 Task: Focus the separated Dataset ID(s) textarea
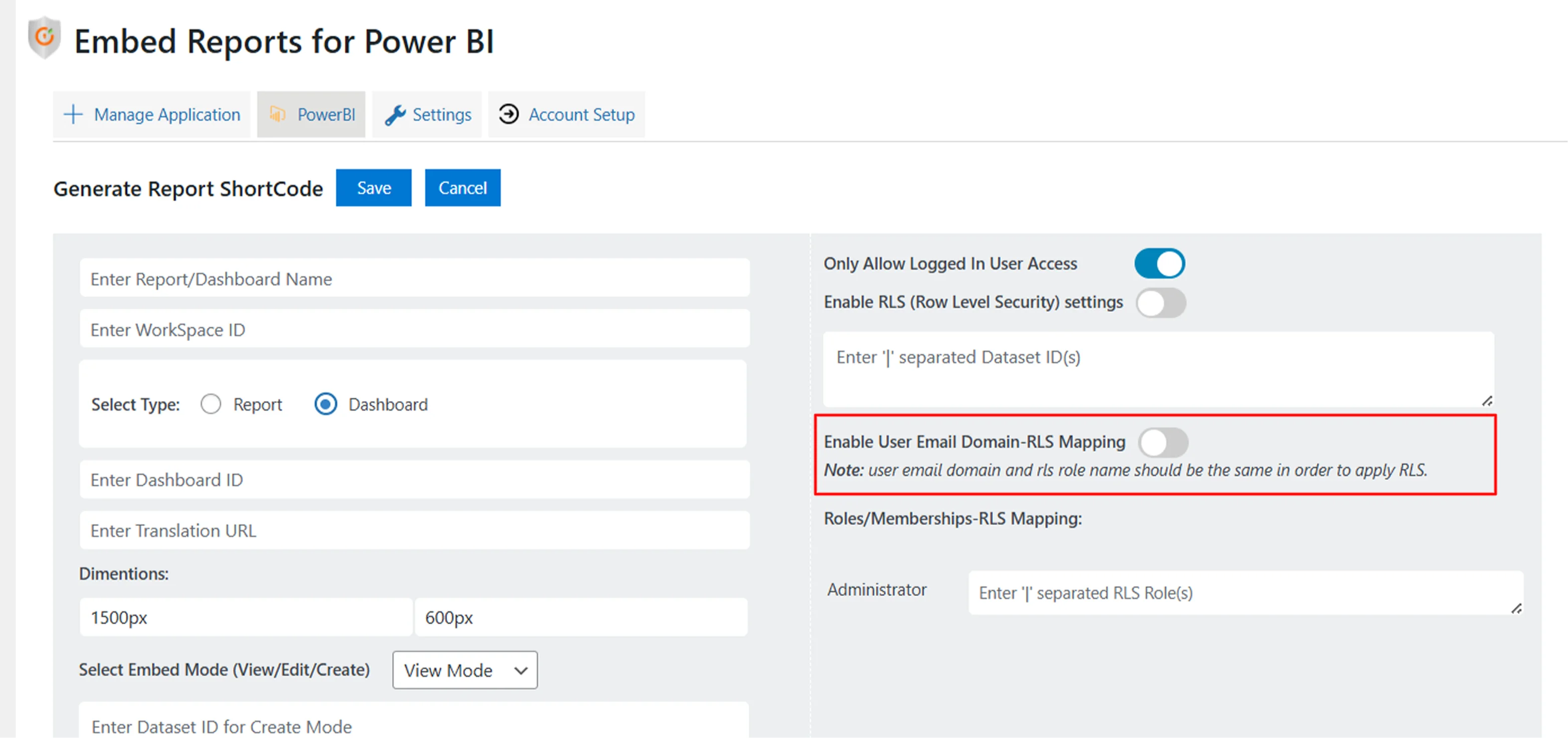tap(1158, 370)
